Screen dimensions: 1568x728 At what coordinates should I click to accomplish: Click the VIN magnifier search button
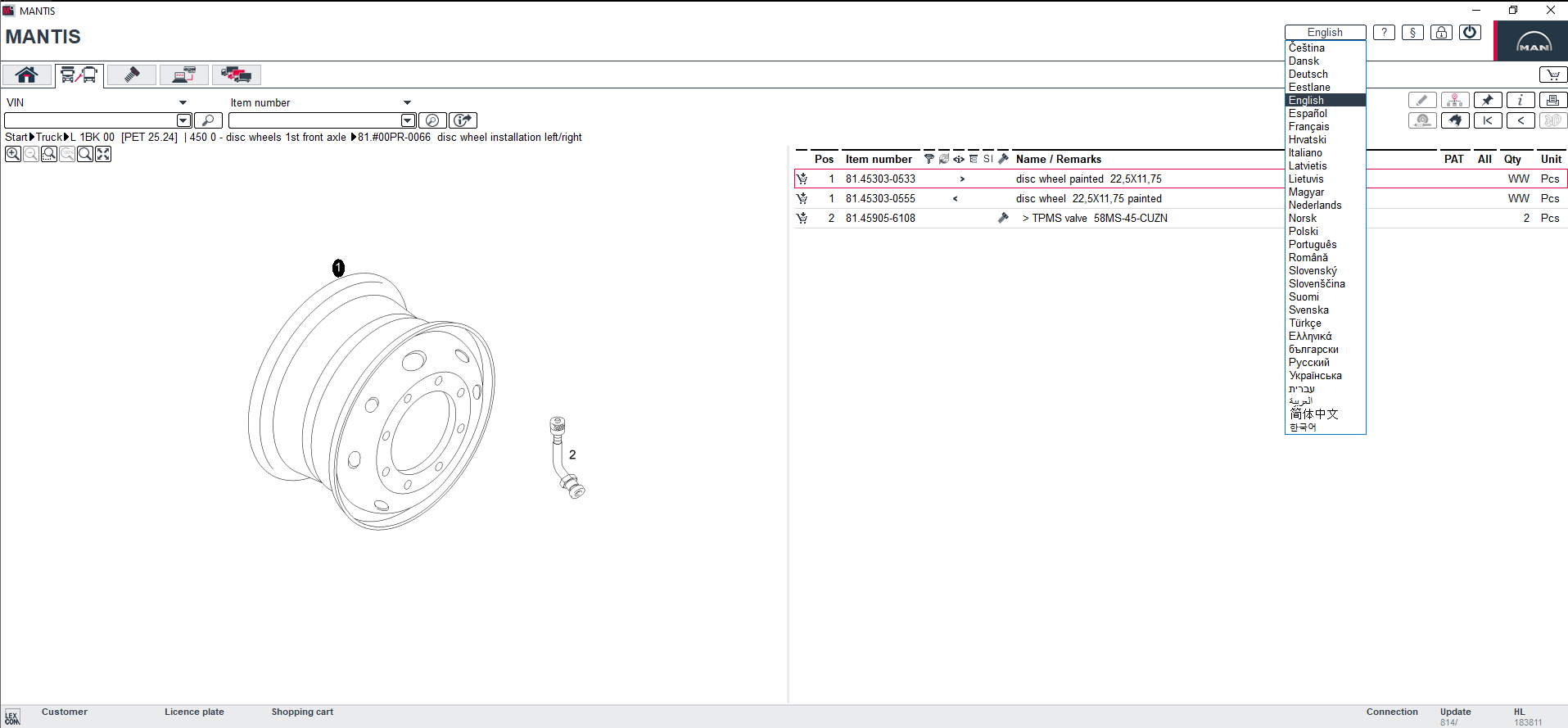pos(209,120)
